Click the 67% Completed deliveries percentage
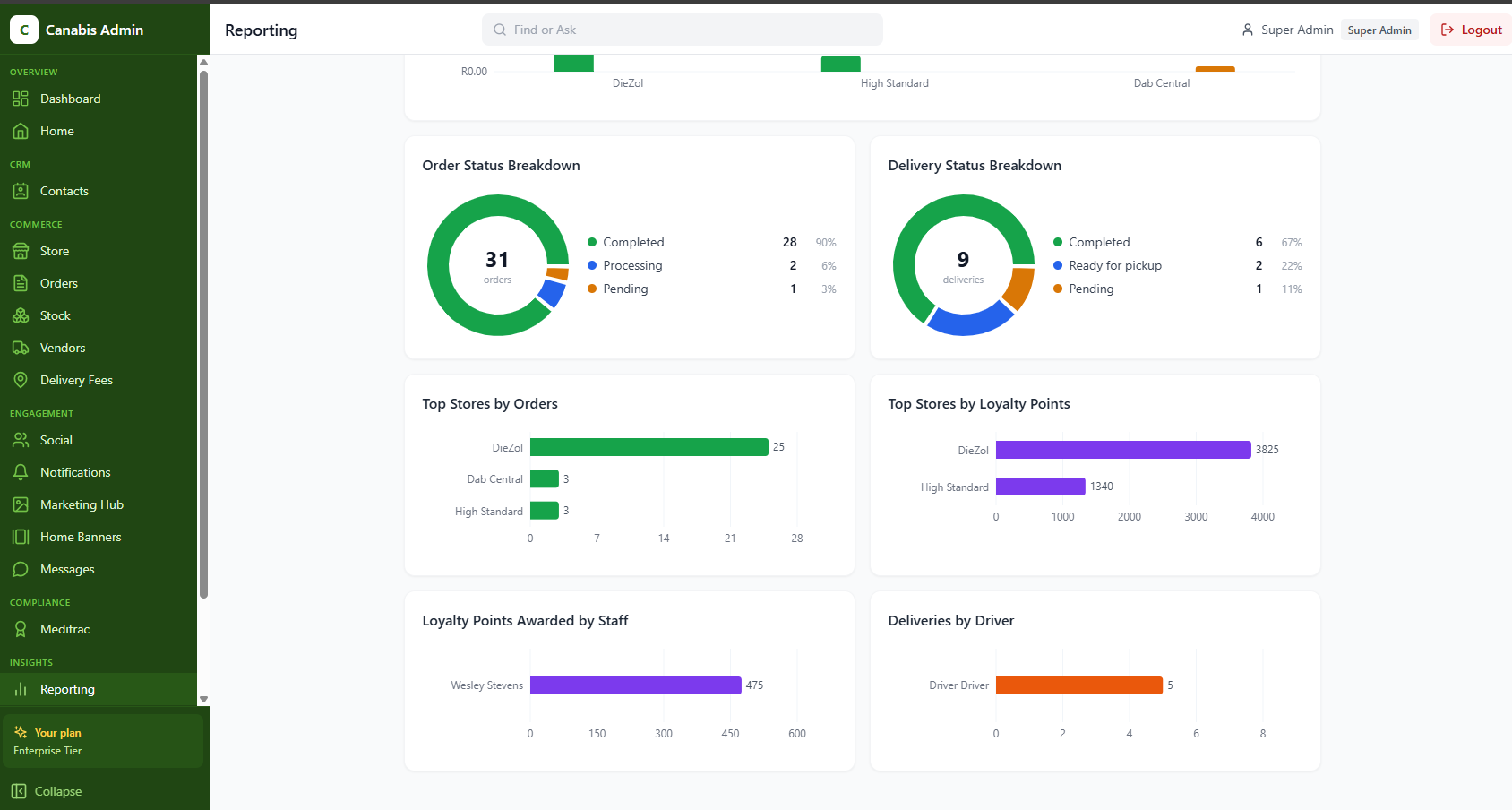This screenshot has width=1512, height=810. coord(1292,243)
